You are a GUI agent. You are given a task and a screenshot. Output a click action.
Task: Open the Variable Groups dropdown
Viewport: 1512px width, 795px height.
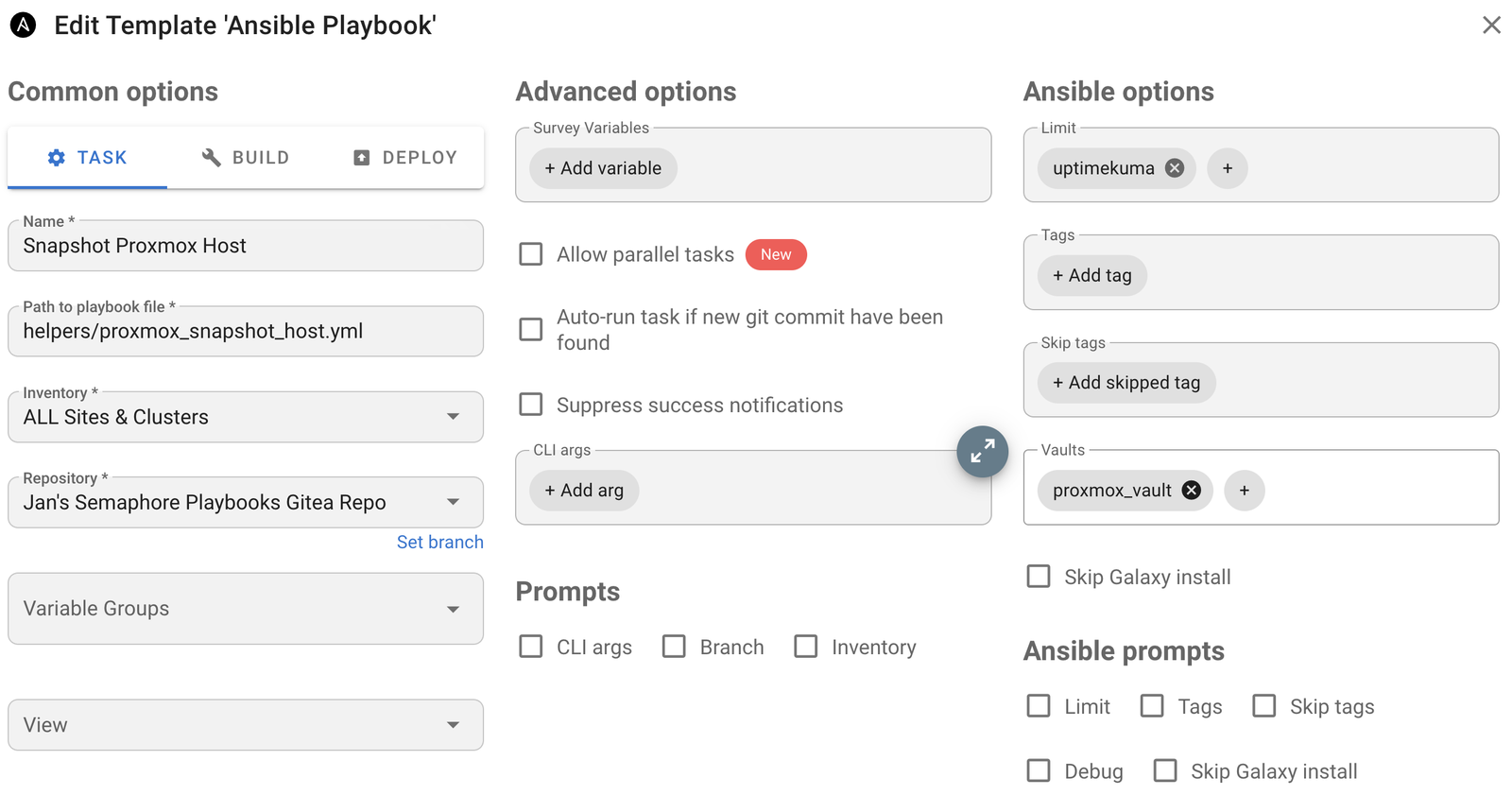coord(246,609)
